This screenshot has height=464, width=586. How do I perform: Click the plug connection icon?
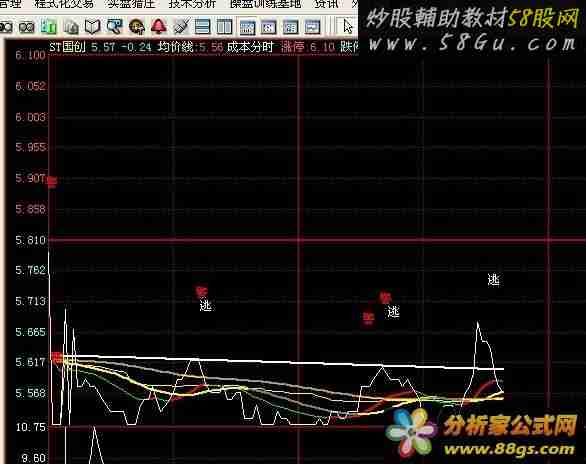[x=181, y=26]
